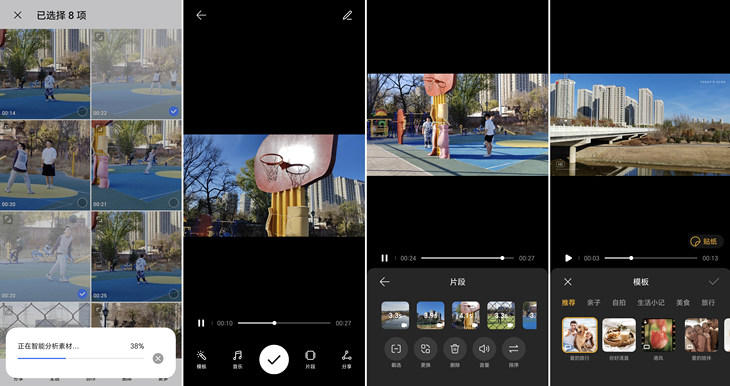Play the video on the 模板 screen
The height and width of the screenshot is (386, 730).
point(568,258)
